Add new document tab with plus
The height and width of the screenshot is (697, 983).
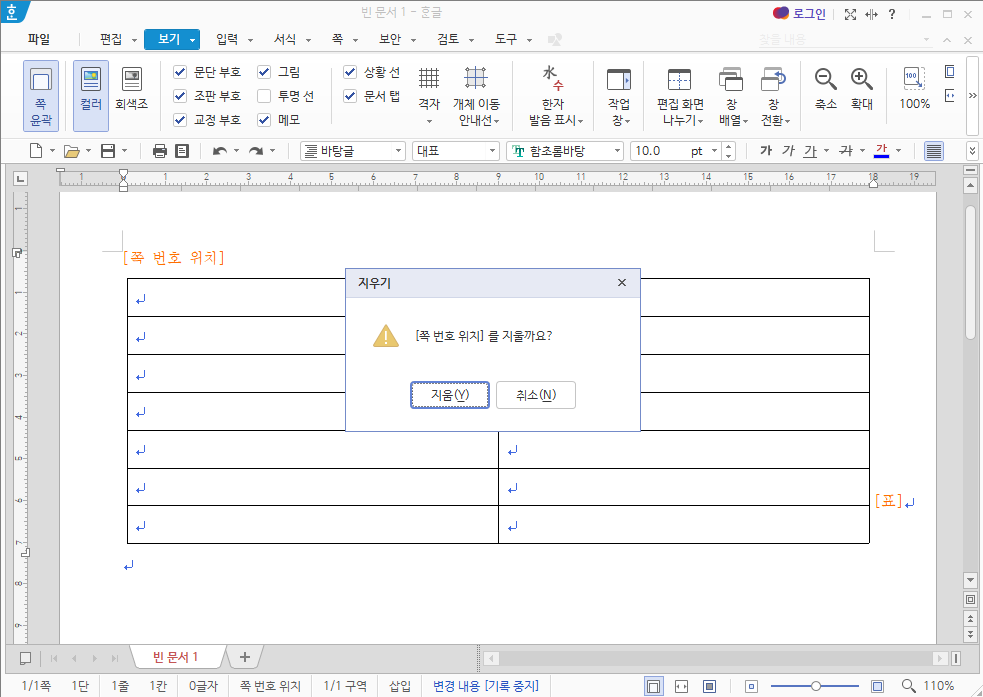click(244, 657)
